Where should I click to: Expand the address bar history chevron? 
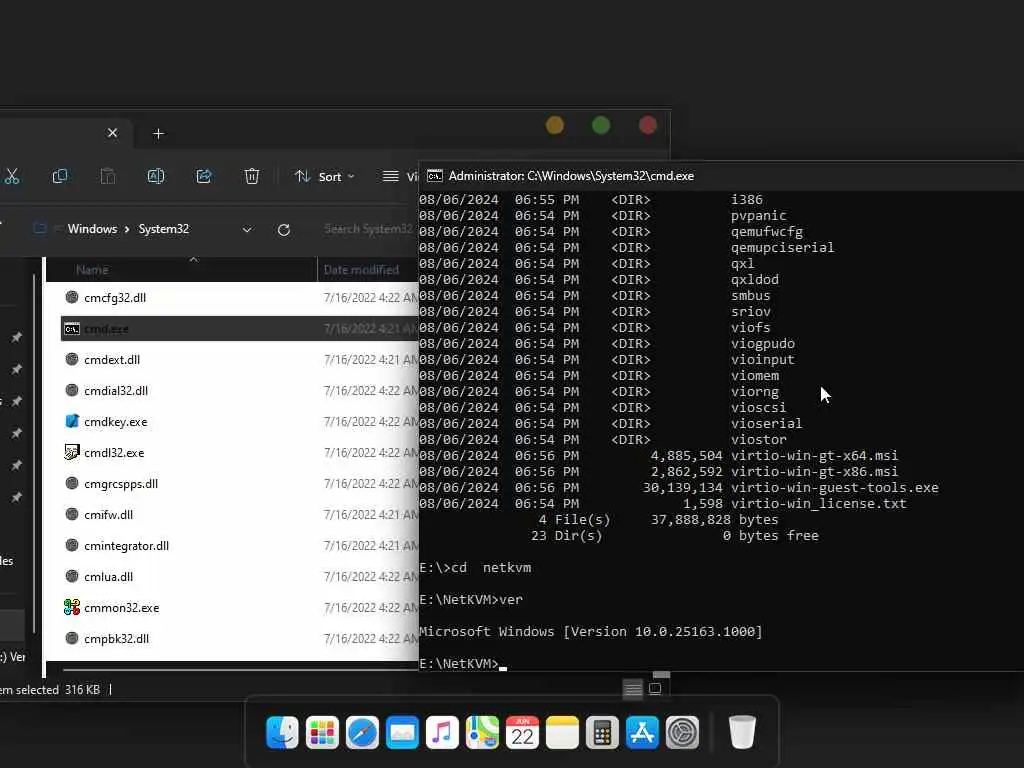(x=247, y=230)
